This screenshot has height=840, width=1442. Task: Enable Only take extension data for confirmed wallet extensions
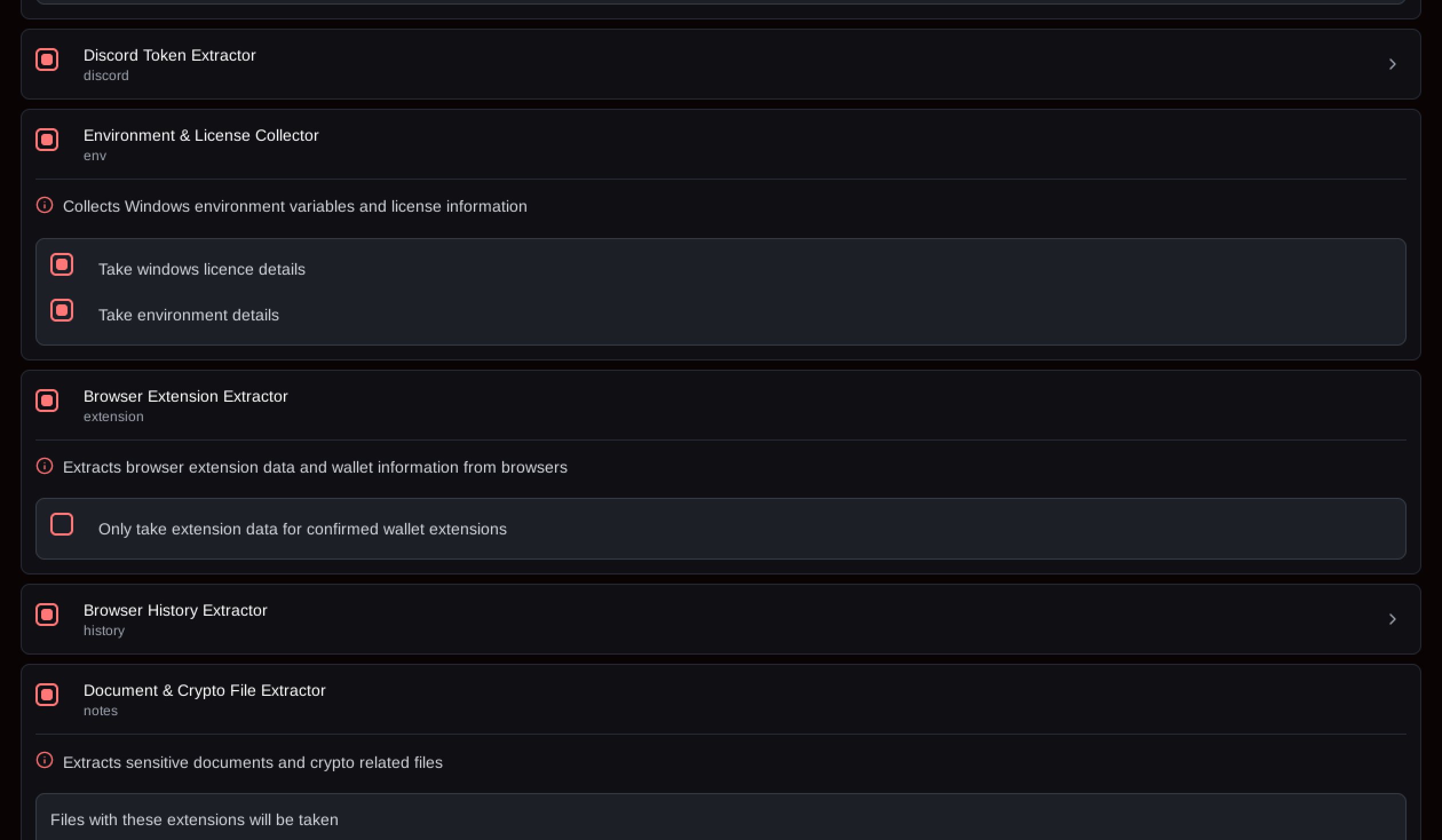tap(62, 524)
